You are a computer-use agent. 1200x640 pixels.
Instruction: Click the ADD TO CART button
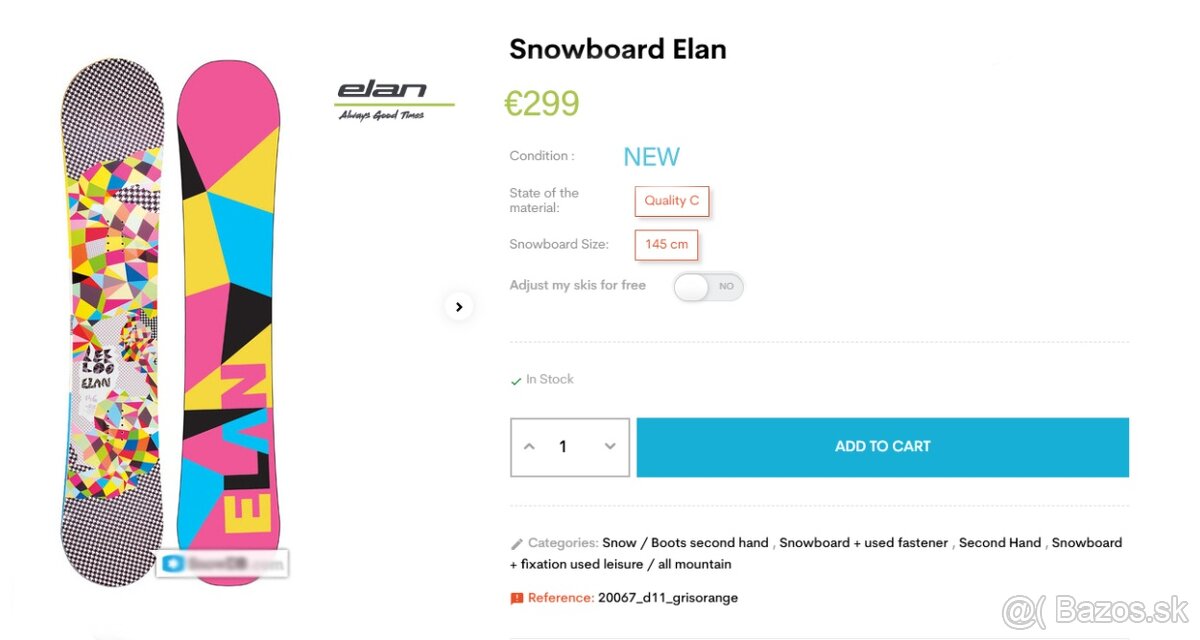pos(882,446)
